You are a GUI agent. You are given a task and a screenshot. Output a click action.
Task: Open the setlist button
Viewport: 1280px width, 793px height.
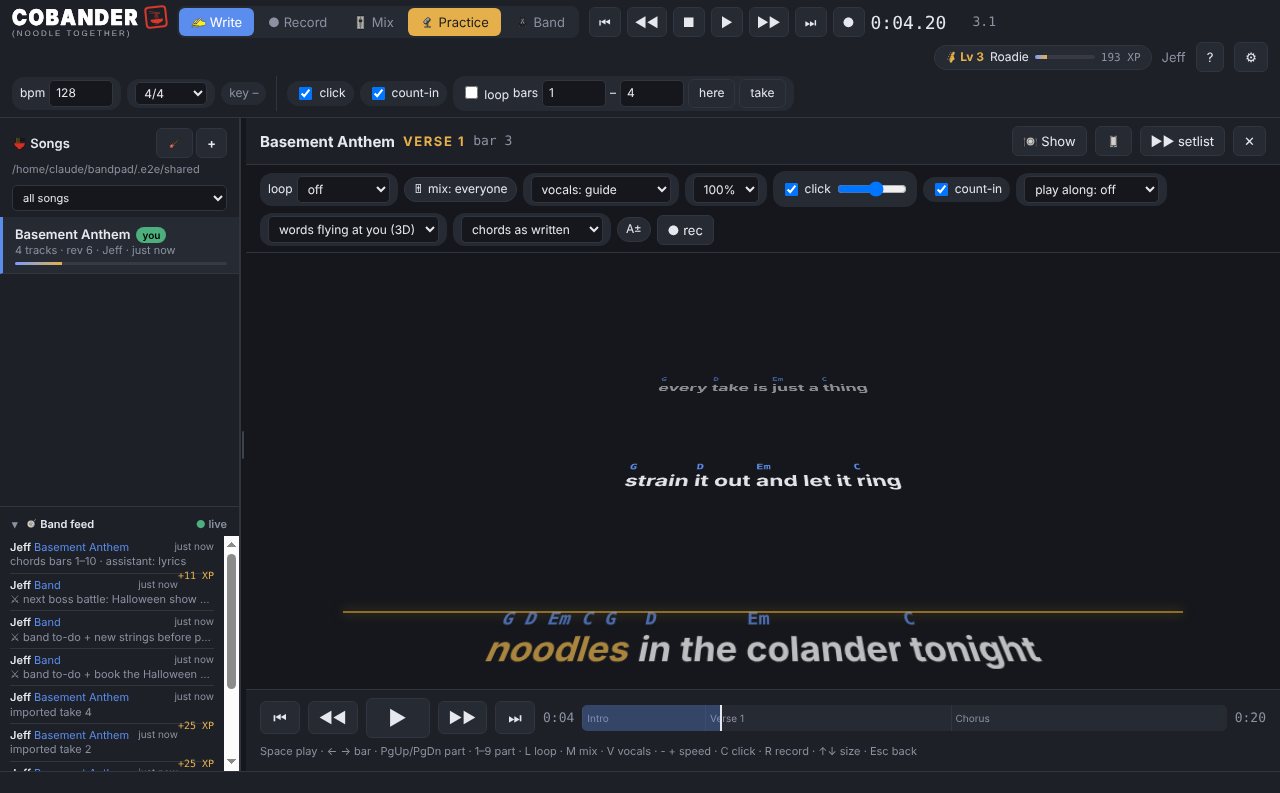(x=1183, y=141)
